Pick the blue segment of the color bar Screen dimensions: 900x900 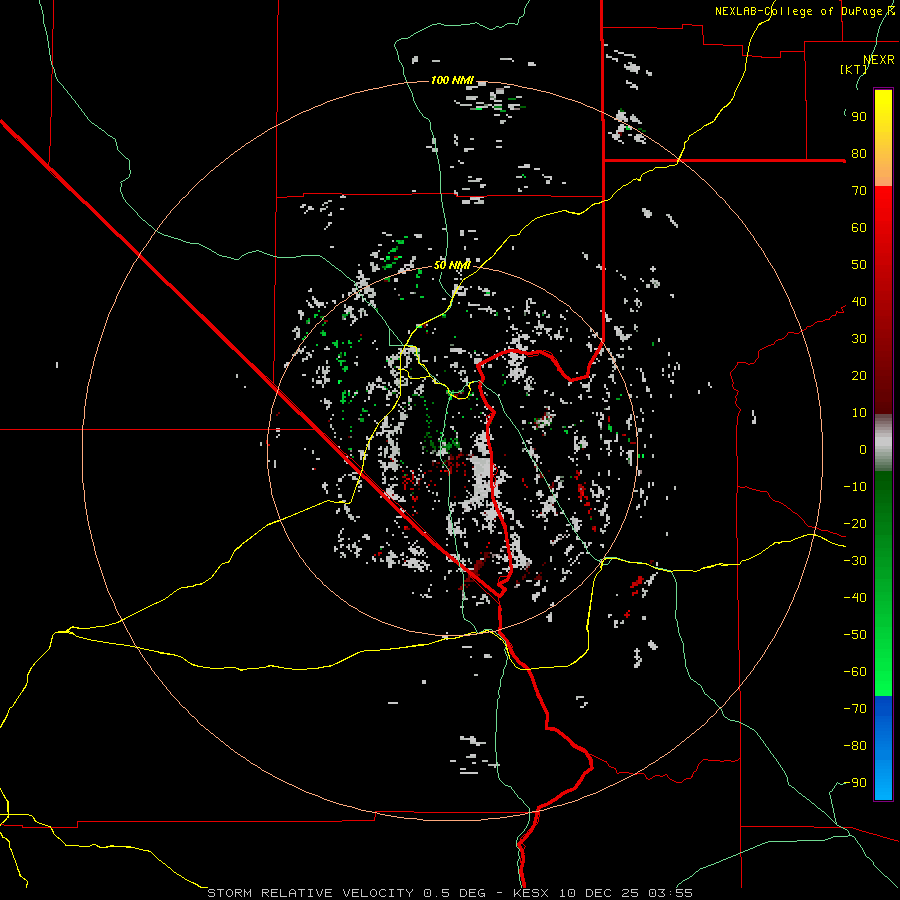883,748
